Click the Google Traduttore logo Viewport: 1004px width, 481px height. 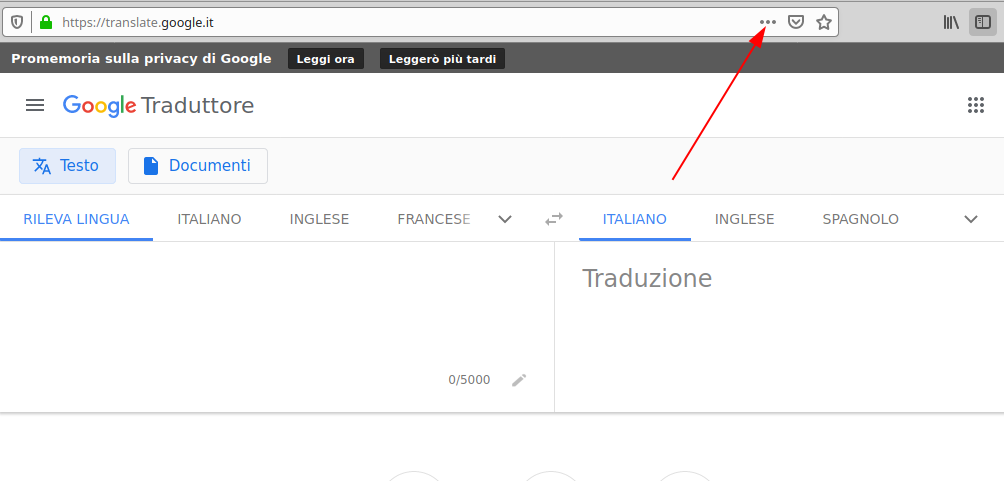[x=158, y=106]
